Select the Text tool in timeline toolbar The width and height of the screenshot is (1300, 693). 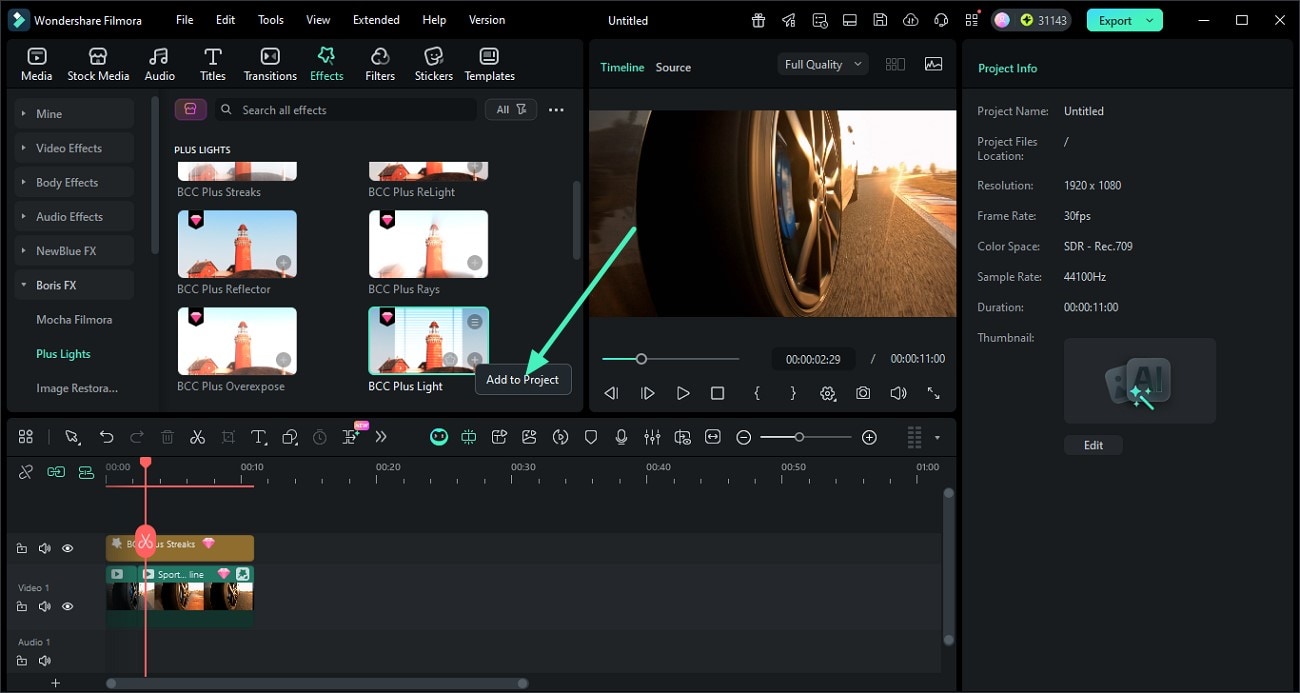pyautogui.click(x=258, y=437)
